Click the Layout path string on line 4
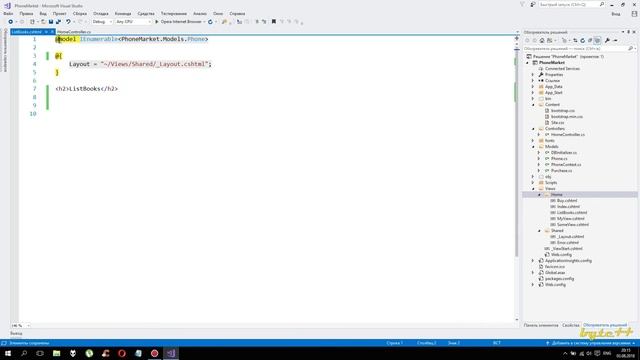The height and width of the screenshot is (360, 640). 155,64
